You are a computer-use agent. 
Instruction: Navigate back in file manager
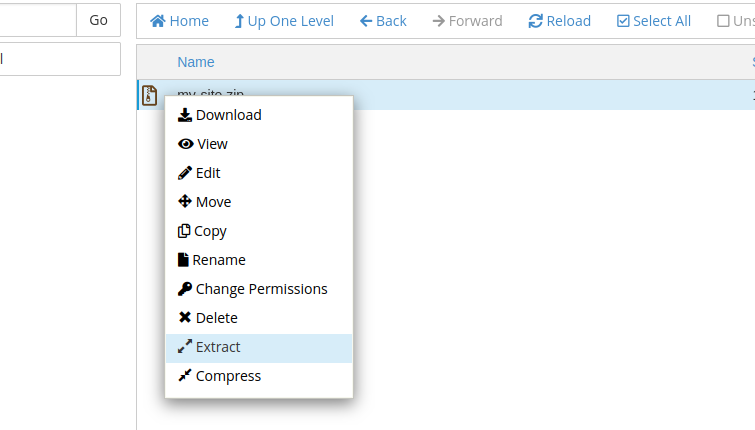pyautogui.click(x=383, y=21)
